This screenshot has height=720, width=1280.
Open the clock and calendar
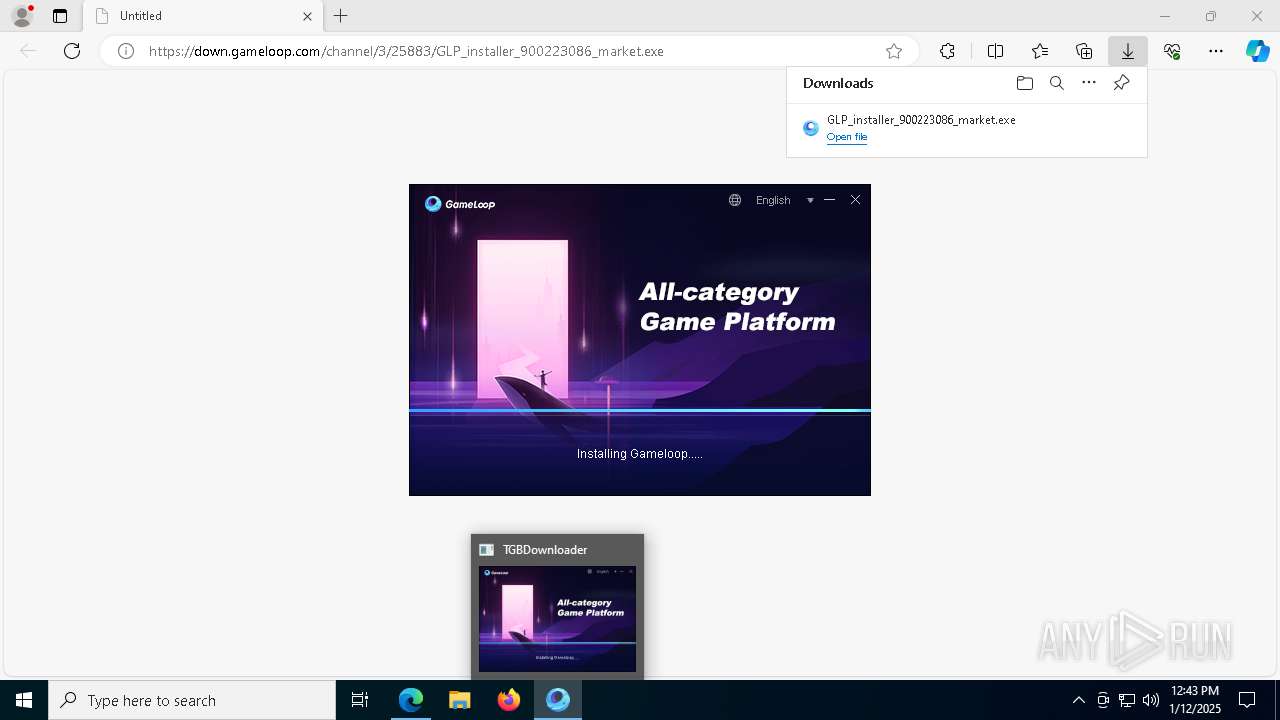coord(1195,700)
